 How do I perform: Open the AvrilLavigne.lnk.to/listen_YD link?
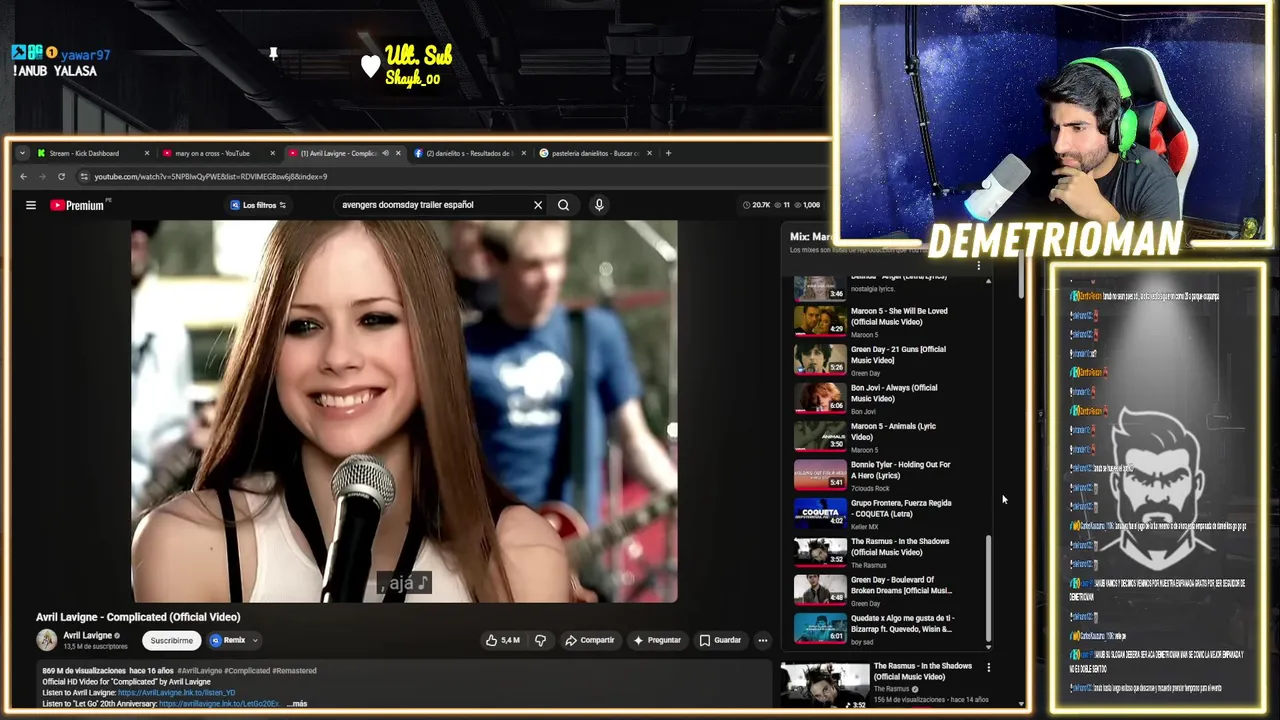coord(176,693)
